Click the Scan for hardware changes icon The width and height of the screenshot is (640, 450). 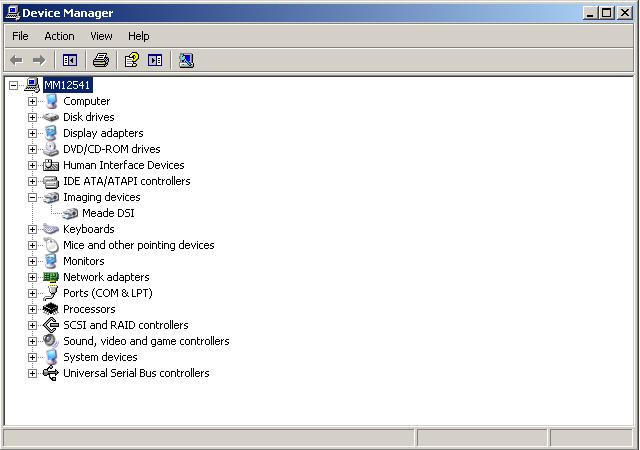(x=186, y=60)
